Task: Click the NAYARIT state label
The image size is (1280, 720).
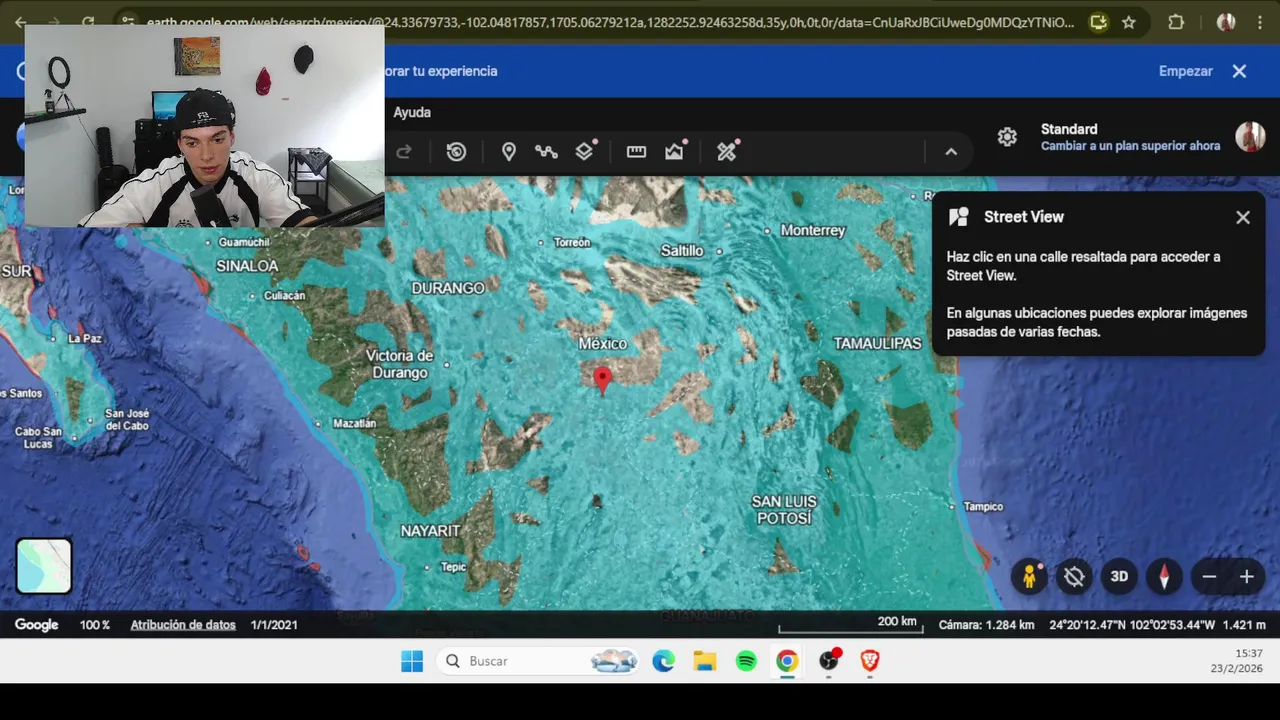Action: coord(430,531)
